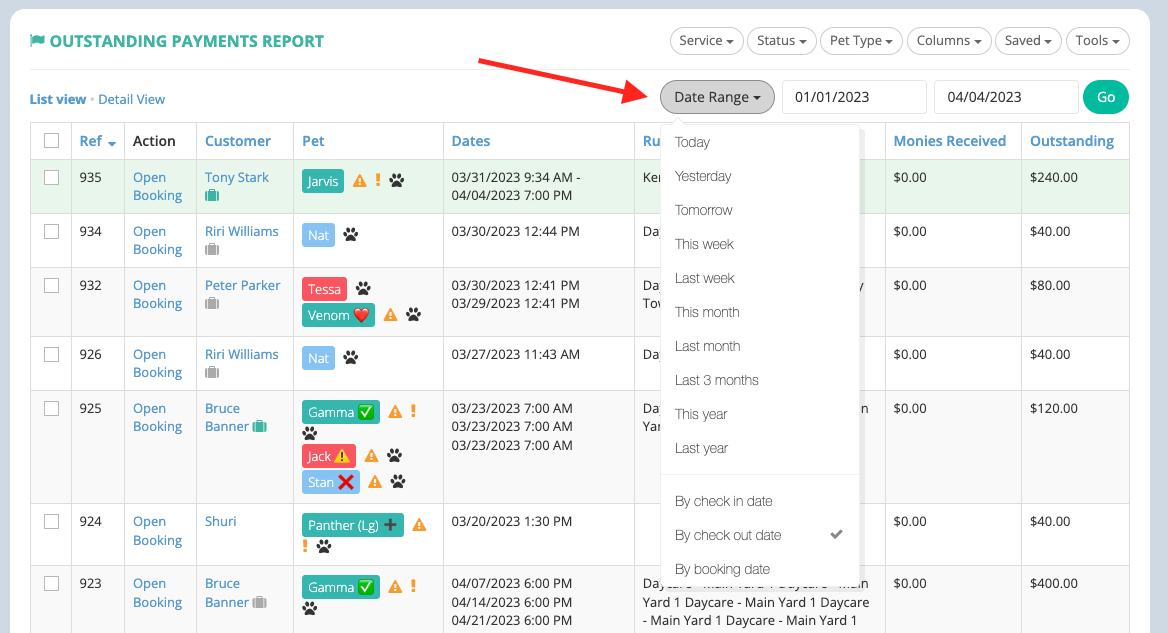Click the paw icon in booking 924 row

click(324, 547)
